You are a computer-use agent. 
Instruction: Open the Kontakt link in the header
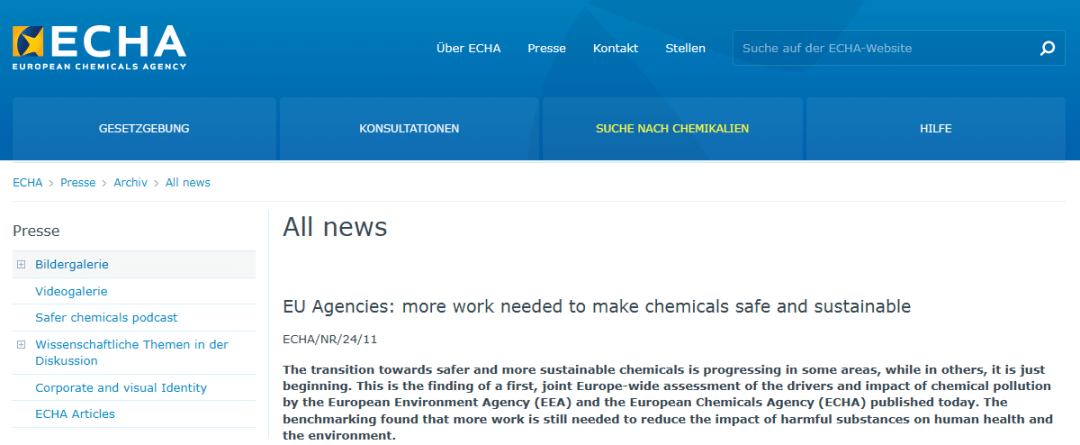(615, 48)
